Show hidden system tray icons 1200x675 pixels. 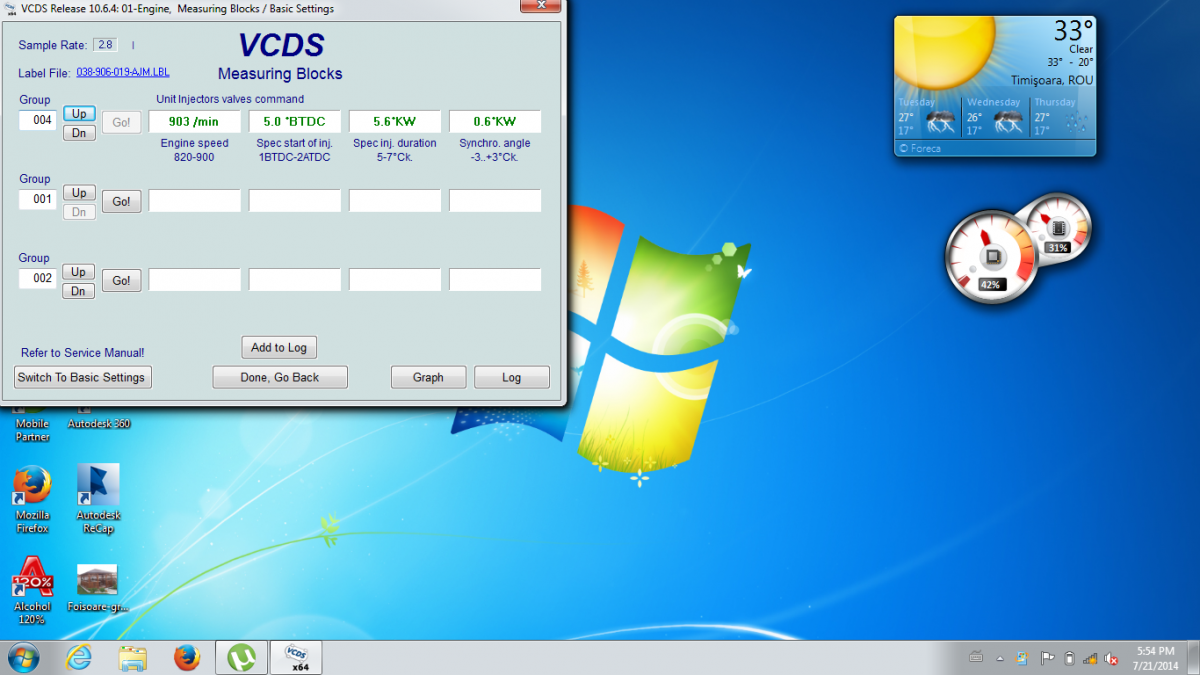(x=1000, y=658)
